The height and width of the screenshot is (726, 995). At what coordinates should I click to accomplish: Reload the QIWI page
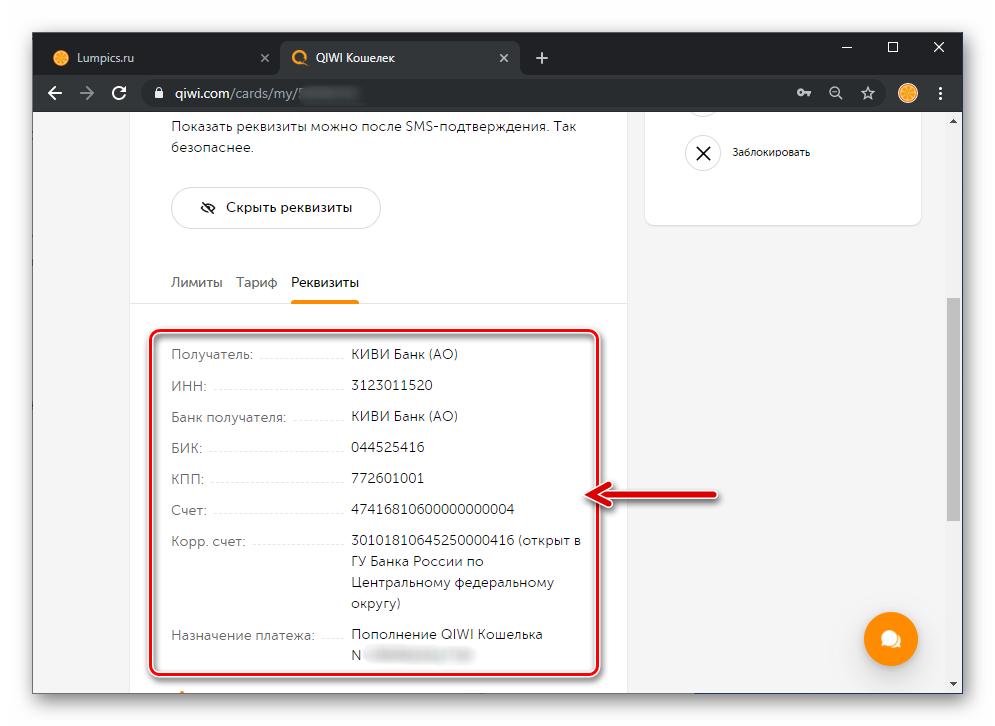(119, 93)
